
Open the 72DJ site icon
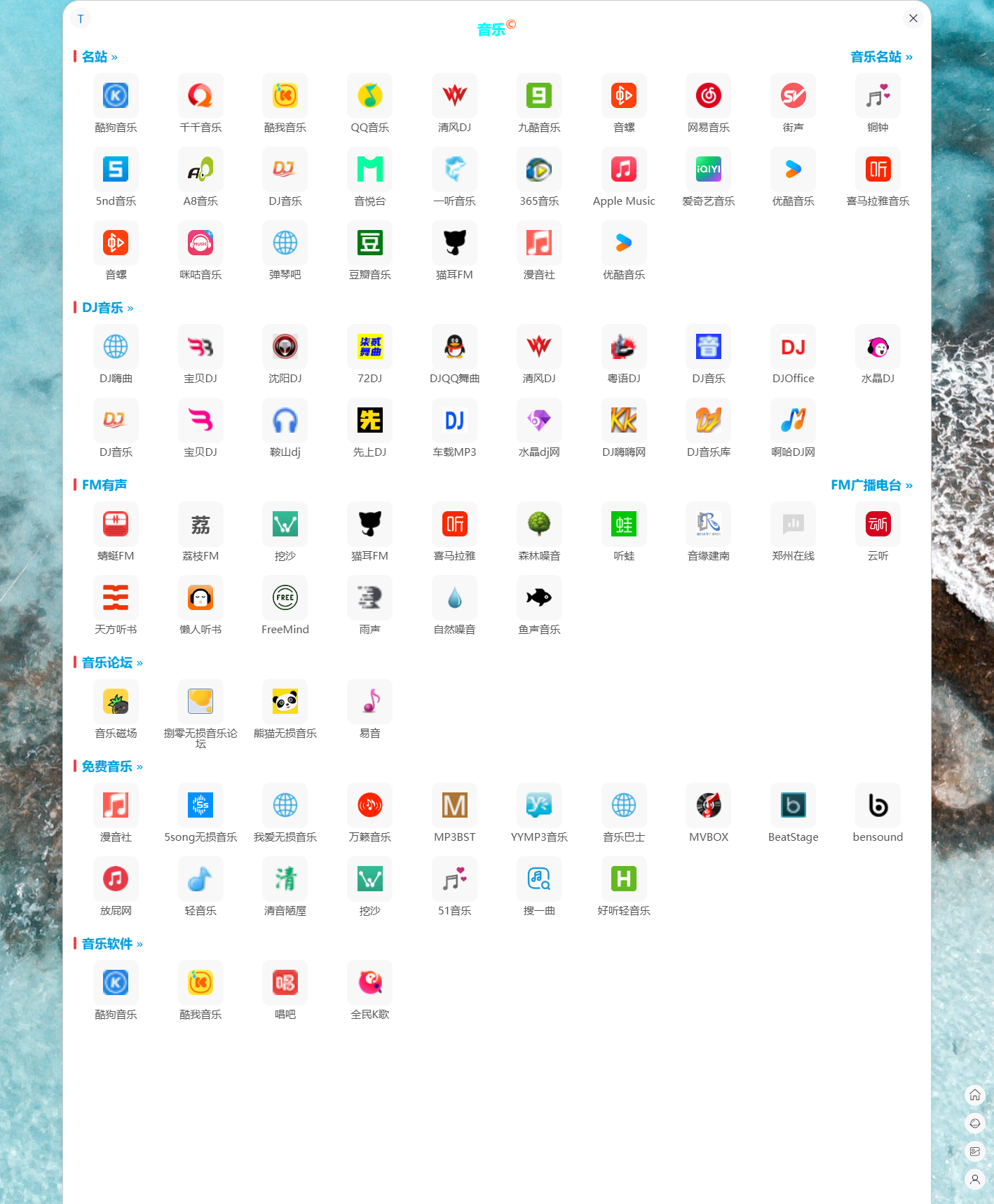click(369, 347)
